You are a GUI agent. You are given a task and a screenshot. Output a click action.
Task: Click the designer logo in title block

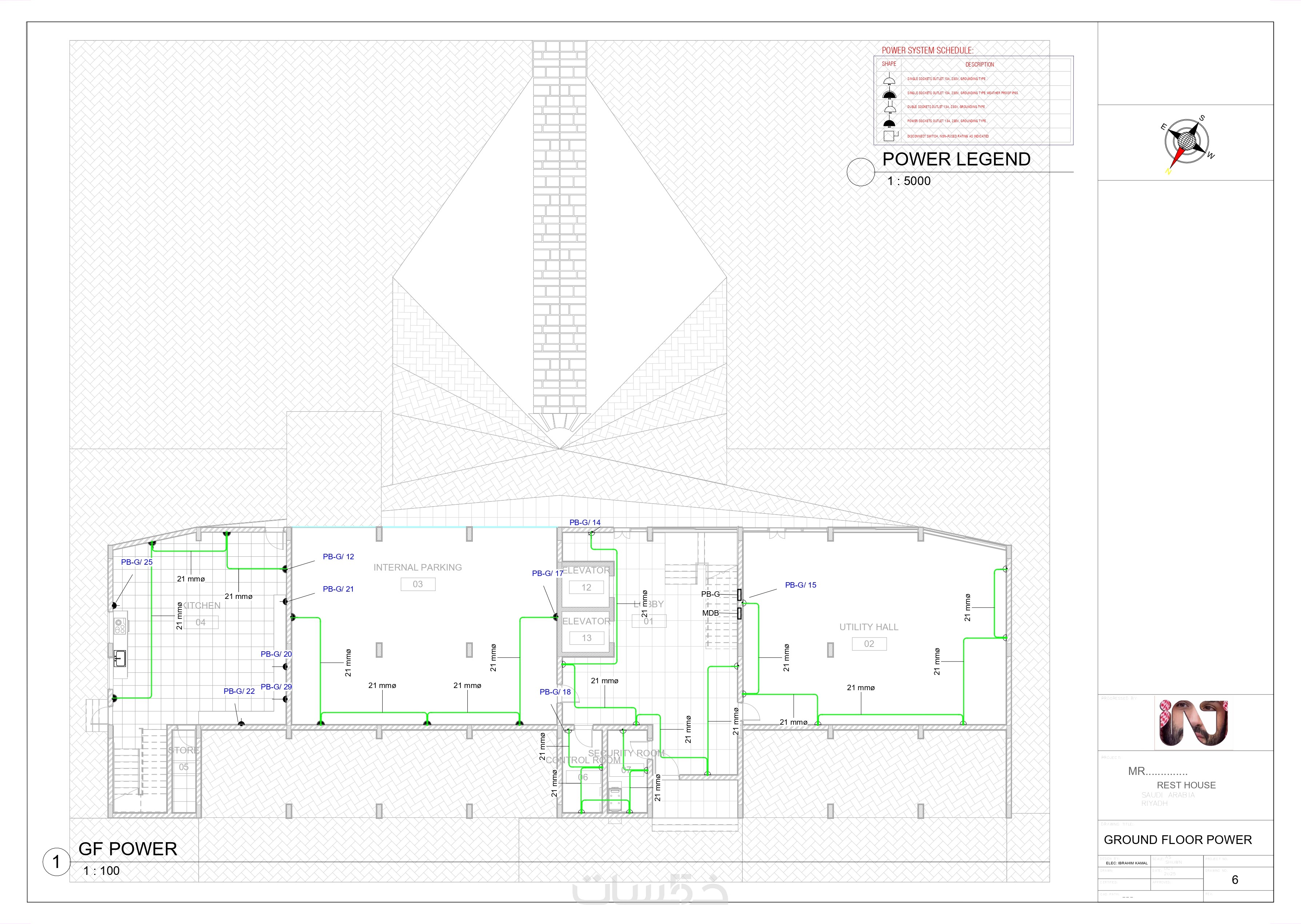pos(1193,723)
